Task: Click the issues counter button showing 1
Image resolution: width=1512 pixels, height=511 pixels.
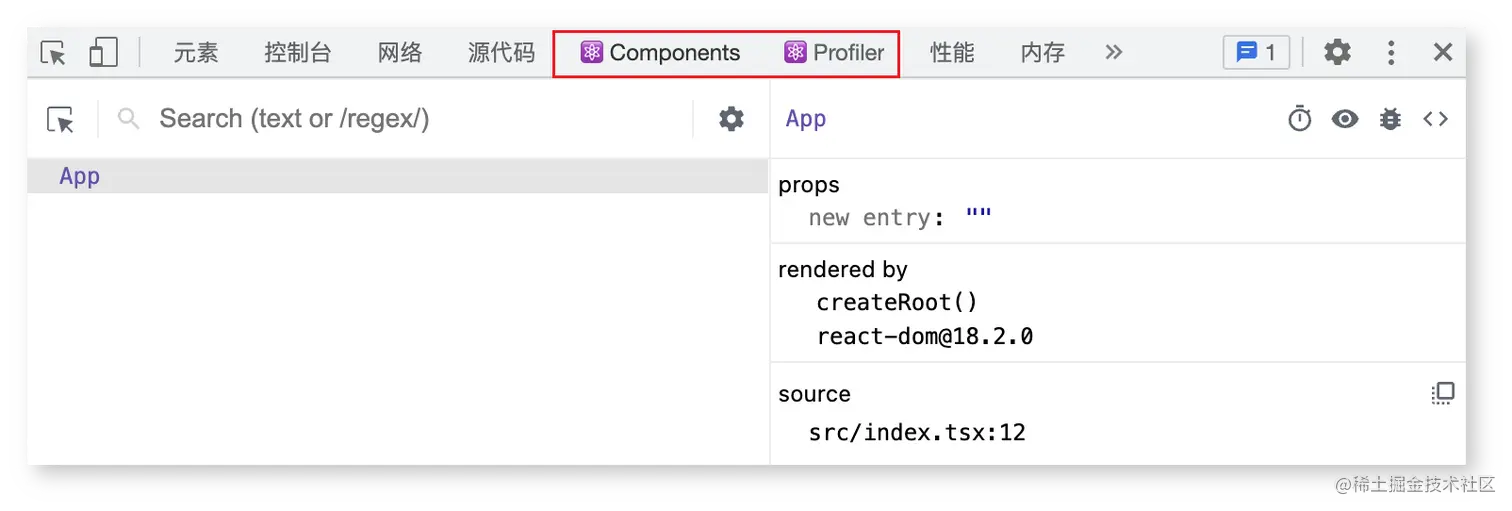Action: pos(1256,52)
